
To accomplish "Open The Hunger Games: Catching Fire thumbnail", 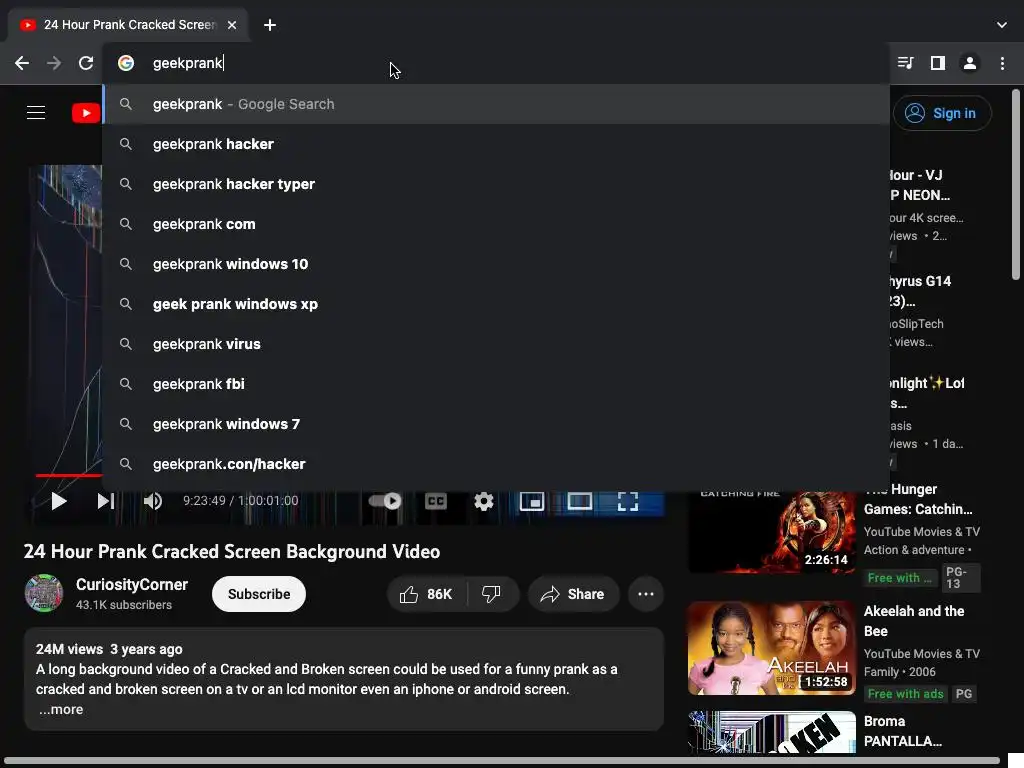I will [772, 532].
